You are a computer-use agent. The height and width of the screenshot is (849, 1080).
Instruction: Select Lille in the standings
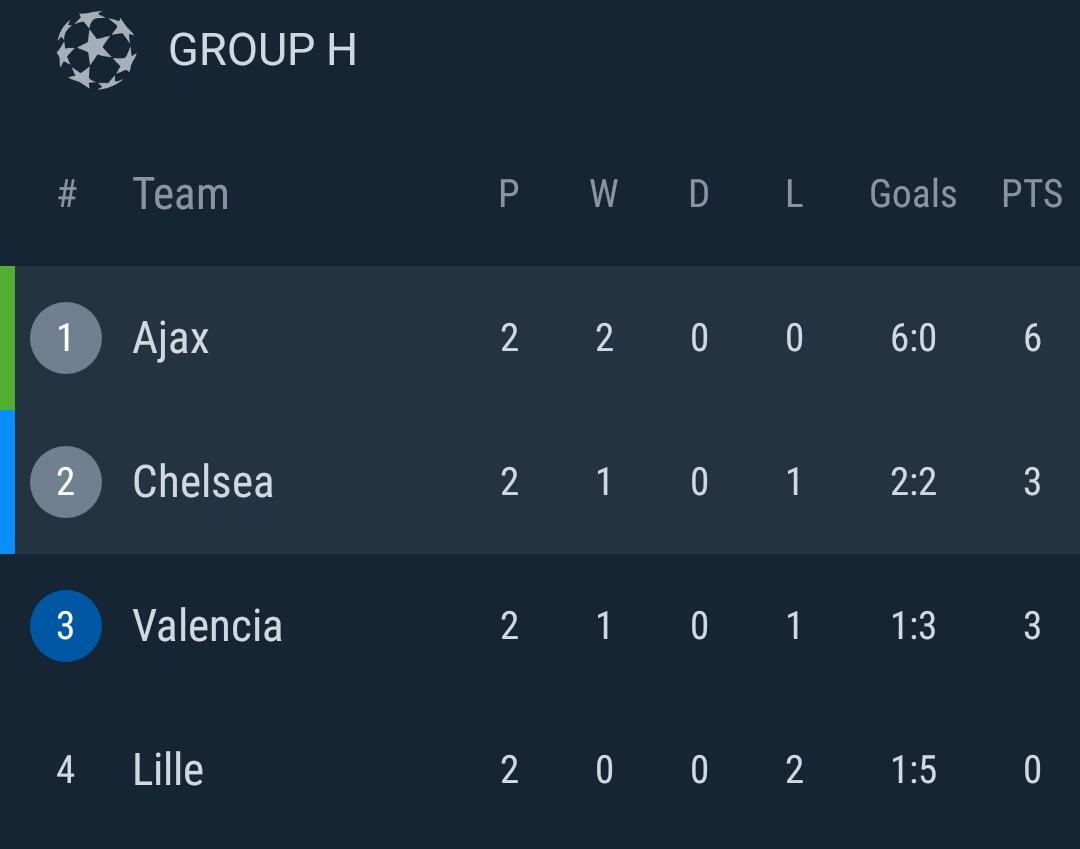(x=168, y=770)
